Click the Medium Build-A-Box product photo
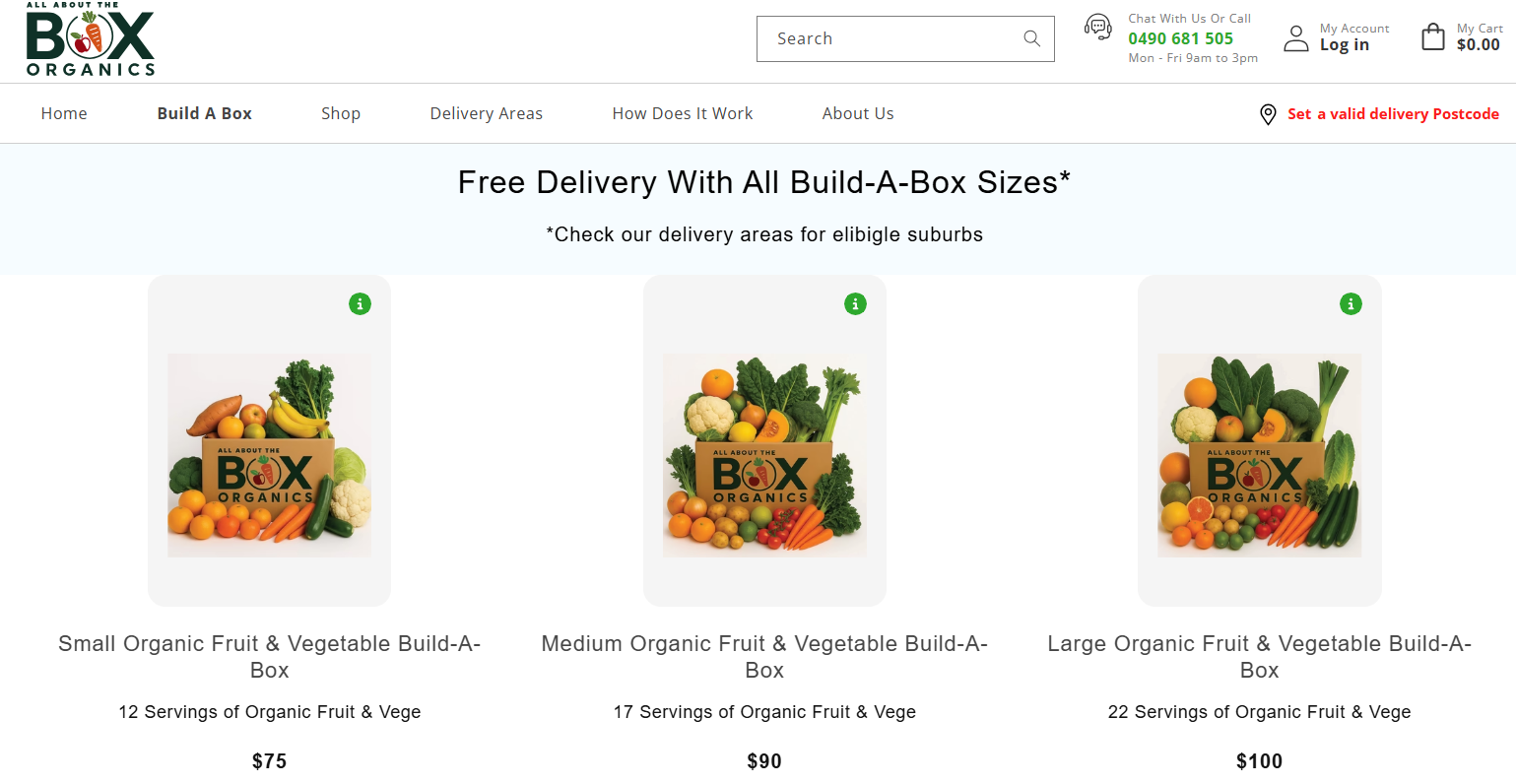This screenshot has height=784, width=1516. [x=764, y=455]
